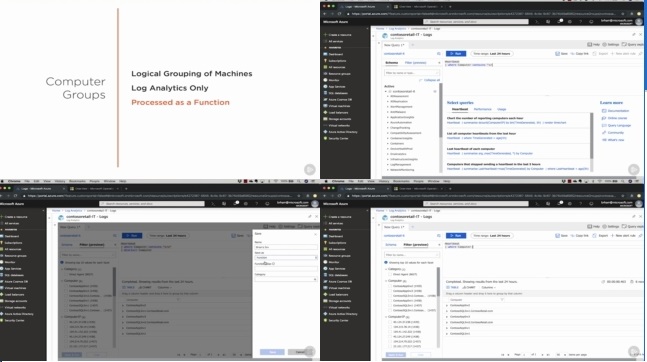Close the Save dialog with its X icon
The width and height of the screenshot is (647, 362).
315,234
